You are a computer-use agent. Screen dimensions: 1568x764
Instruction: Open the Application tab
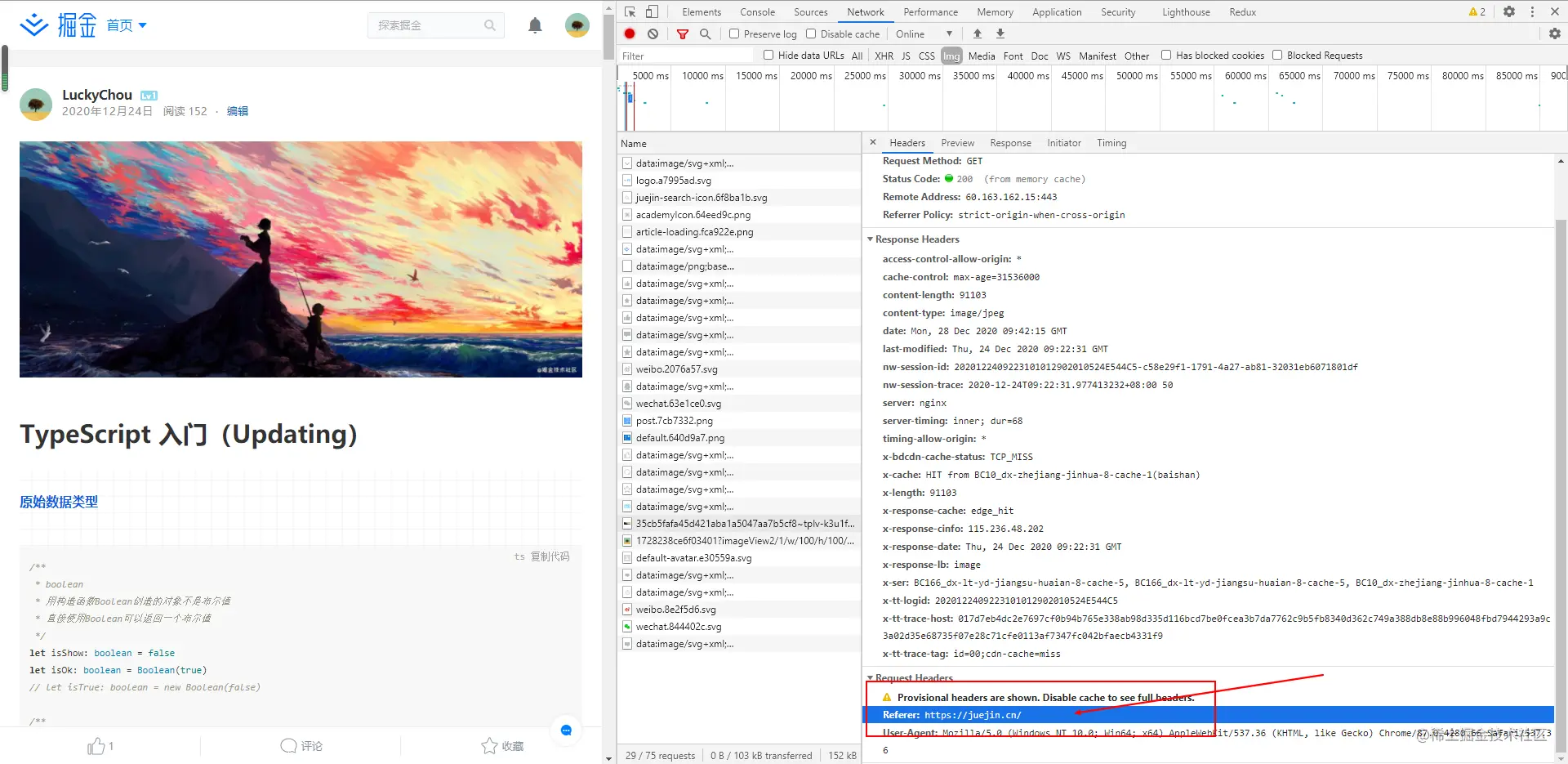1057,11
